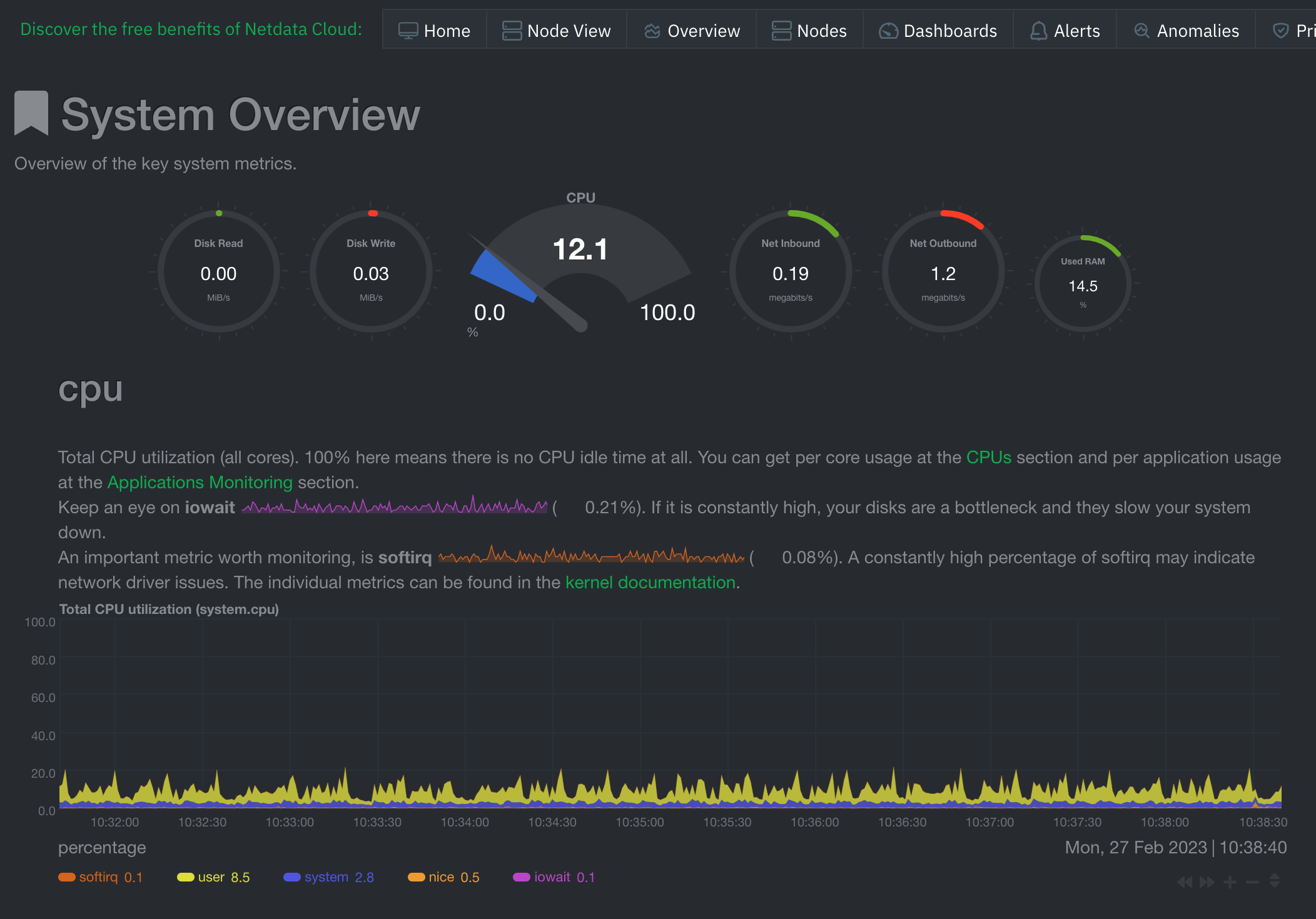Viewport: 1316px width, 919px height.
Task: Click the blue system color swatch in the legend
Action: point(291,877)
